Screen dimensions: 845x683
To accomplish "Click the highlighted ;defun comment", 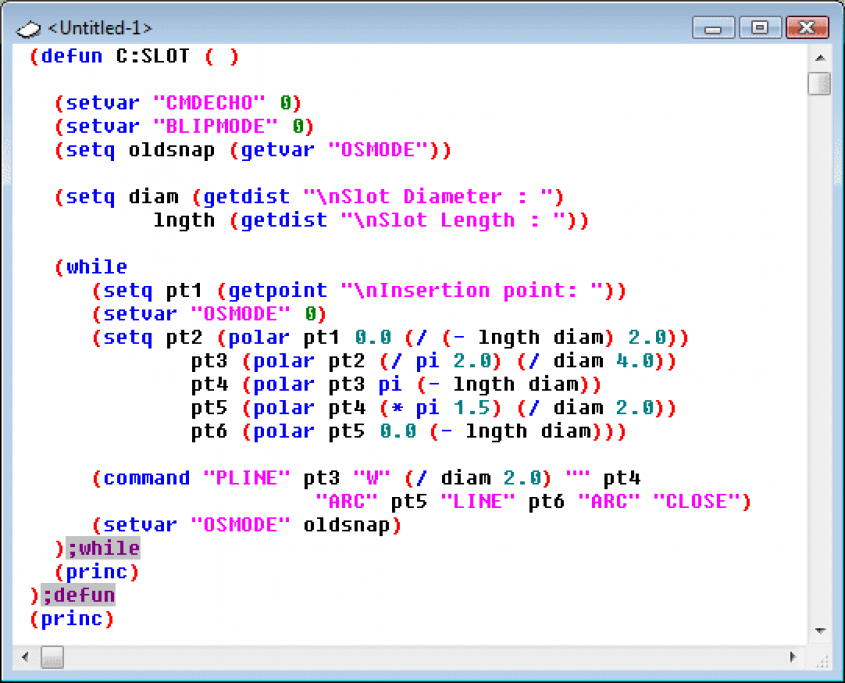I will (79, 595).
